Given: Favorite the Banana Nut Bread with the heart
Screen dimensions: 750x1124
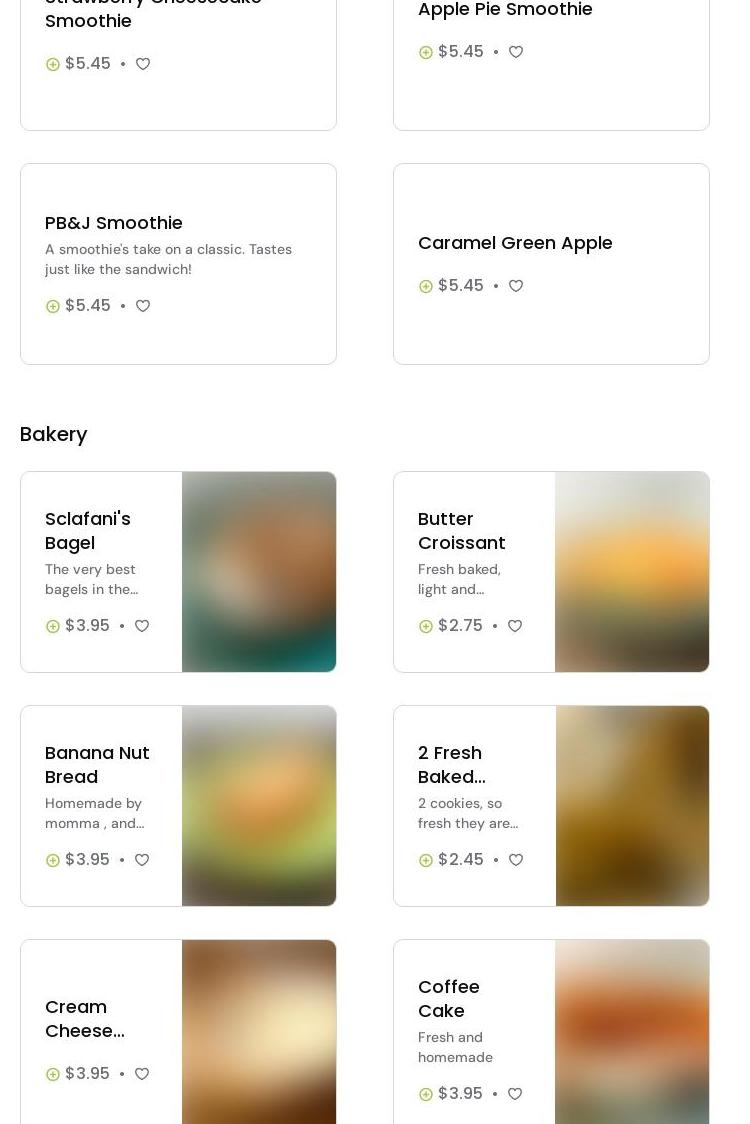Looking at the screenshot, I should click(x=142, y=860).
